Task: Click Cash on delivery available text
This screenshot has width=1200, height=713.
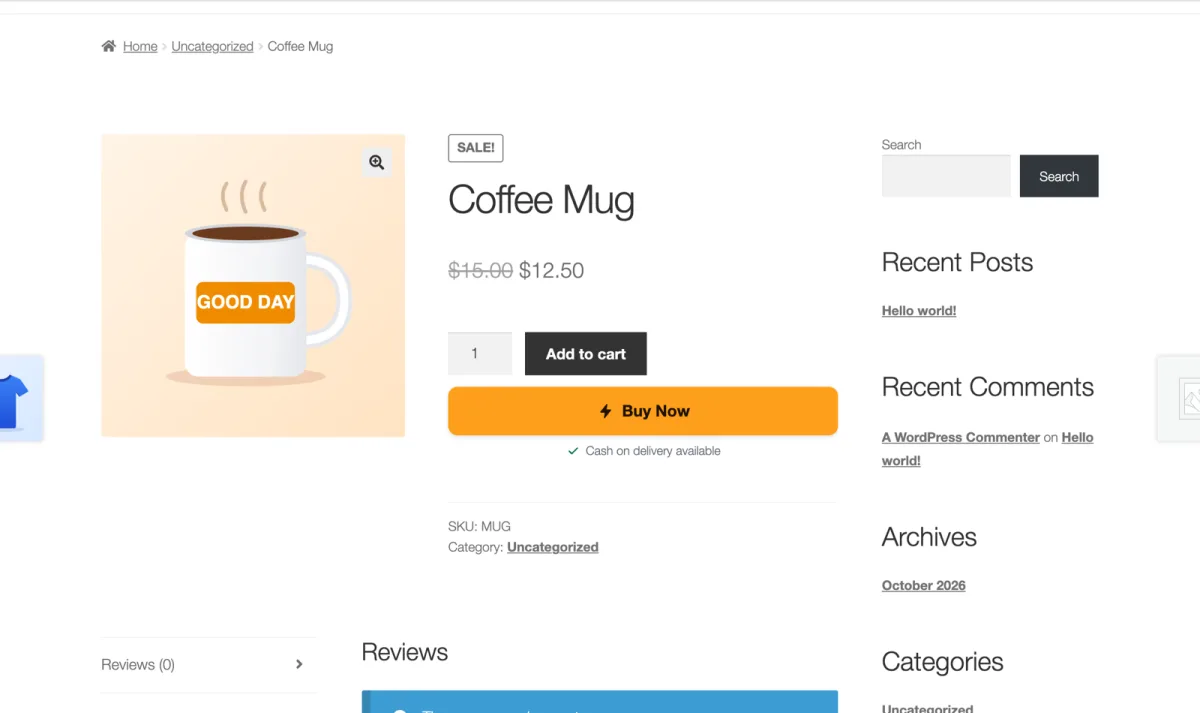Action: pos(653,451)
